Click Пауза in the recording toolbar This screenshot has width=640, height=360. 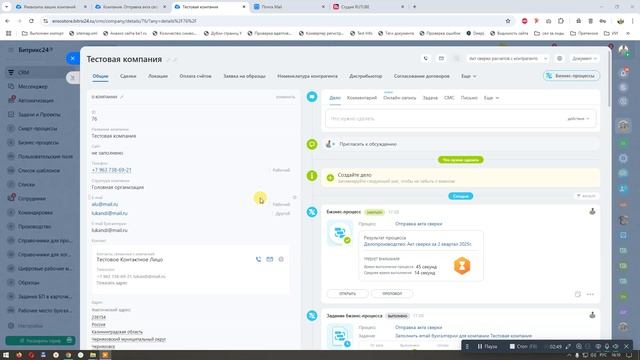(x=487, y=346)
